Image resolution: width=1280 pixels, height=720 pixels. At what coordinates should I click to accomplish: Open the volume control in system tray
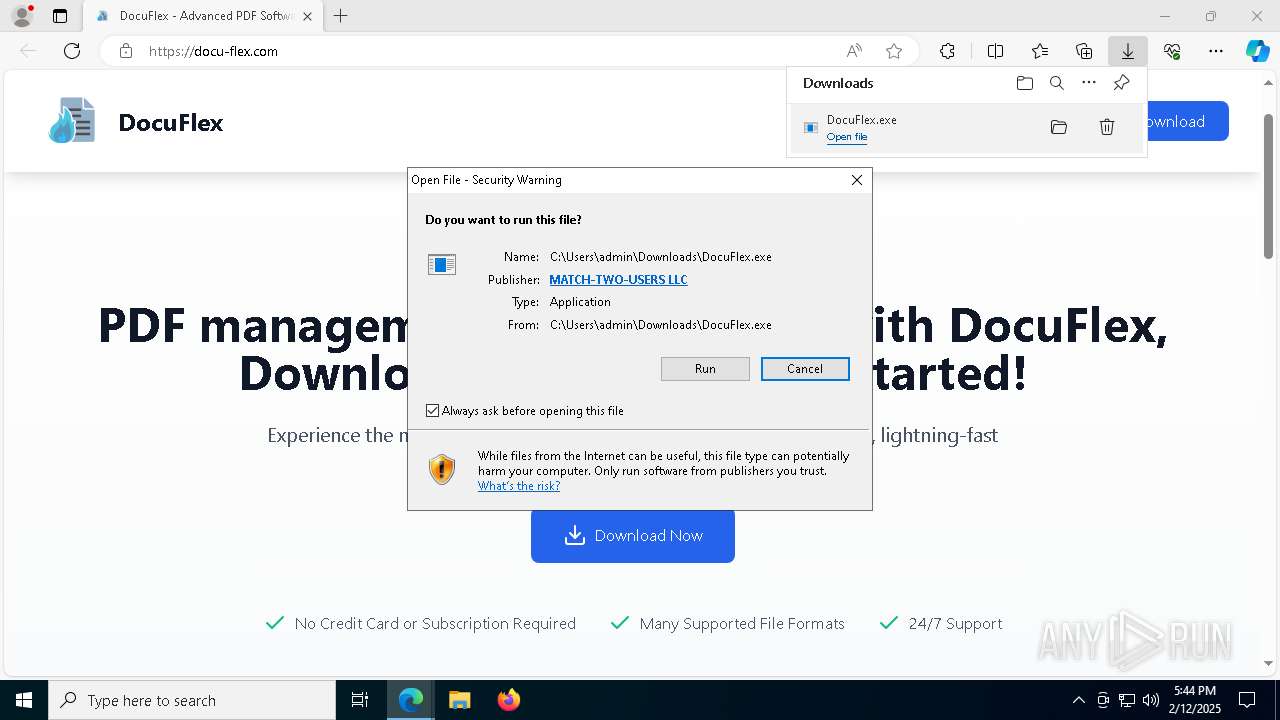(x=1151, y=700)
